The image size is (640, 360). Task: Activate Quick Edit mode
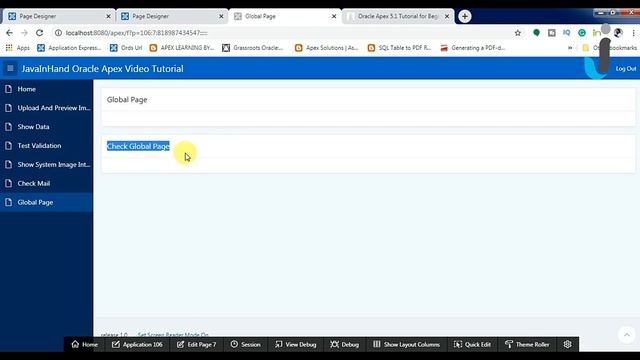[472, 344]
